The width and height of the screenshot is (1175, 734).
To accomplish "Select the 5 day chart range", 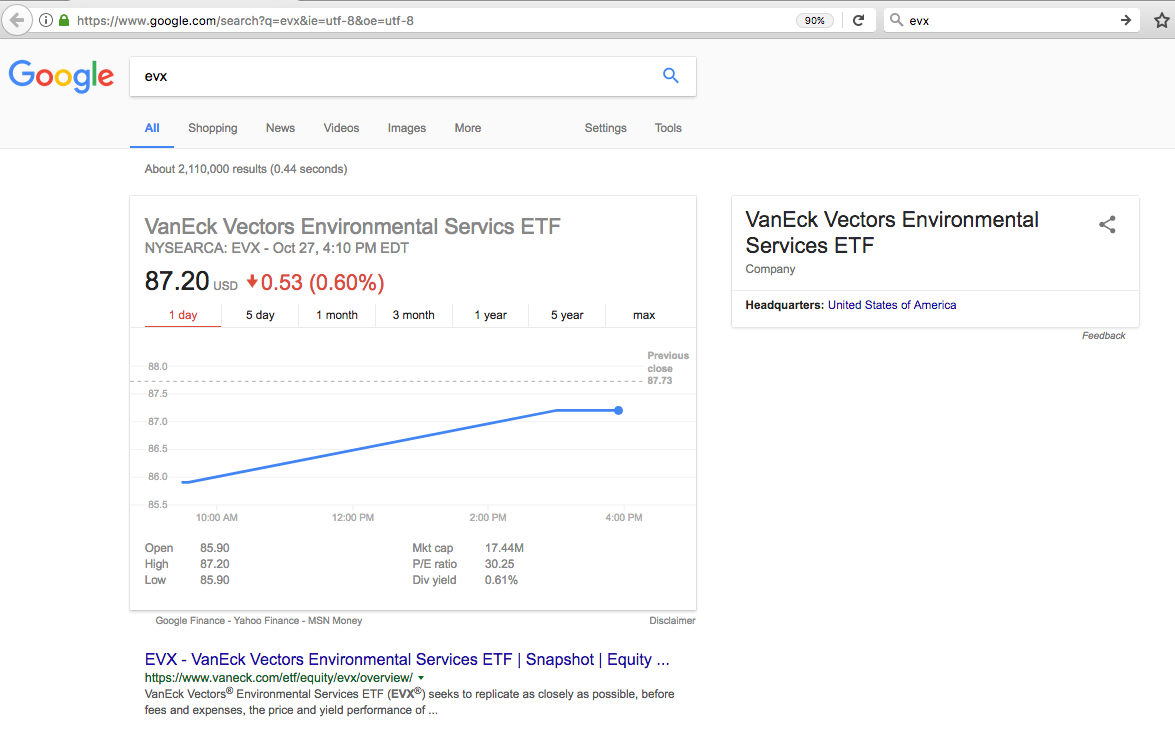I will (x=260, y=315).
